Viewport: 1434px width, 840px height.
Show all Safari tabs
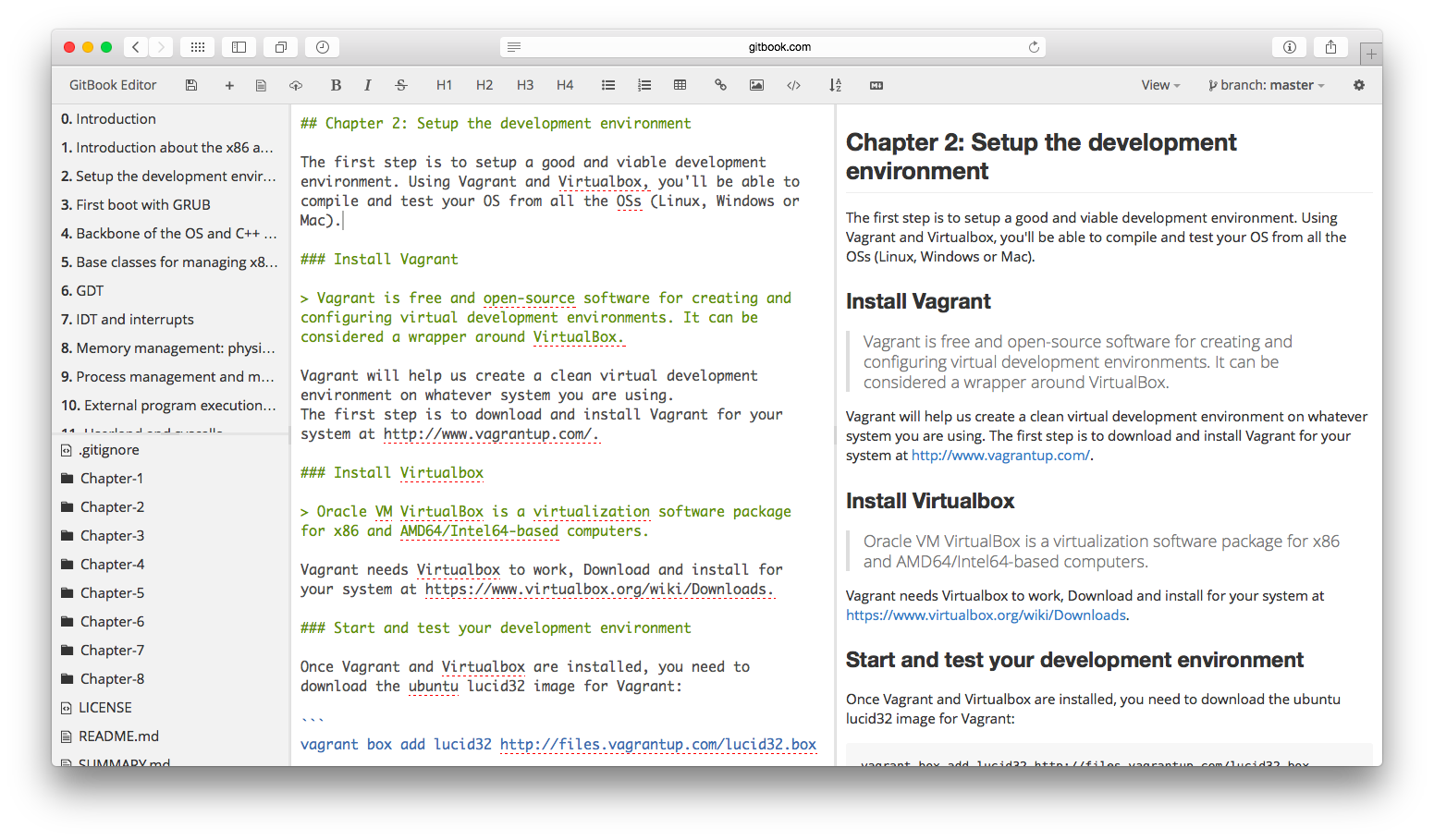pos(280,47)
